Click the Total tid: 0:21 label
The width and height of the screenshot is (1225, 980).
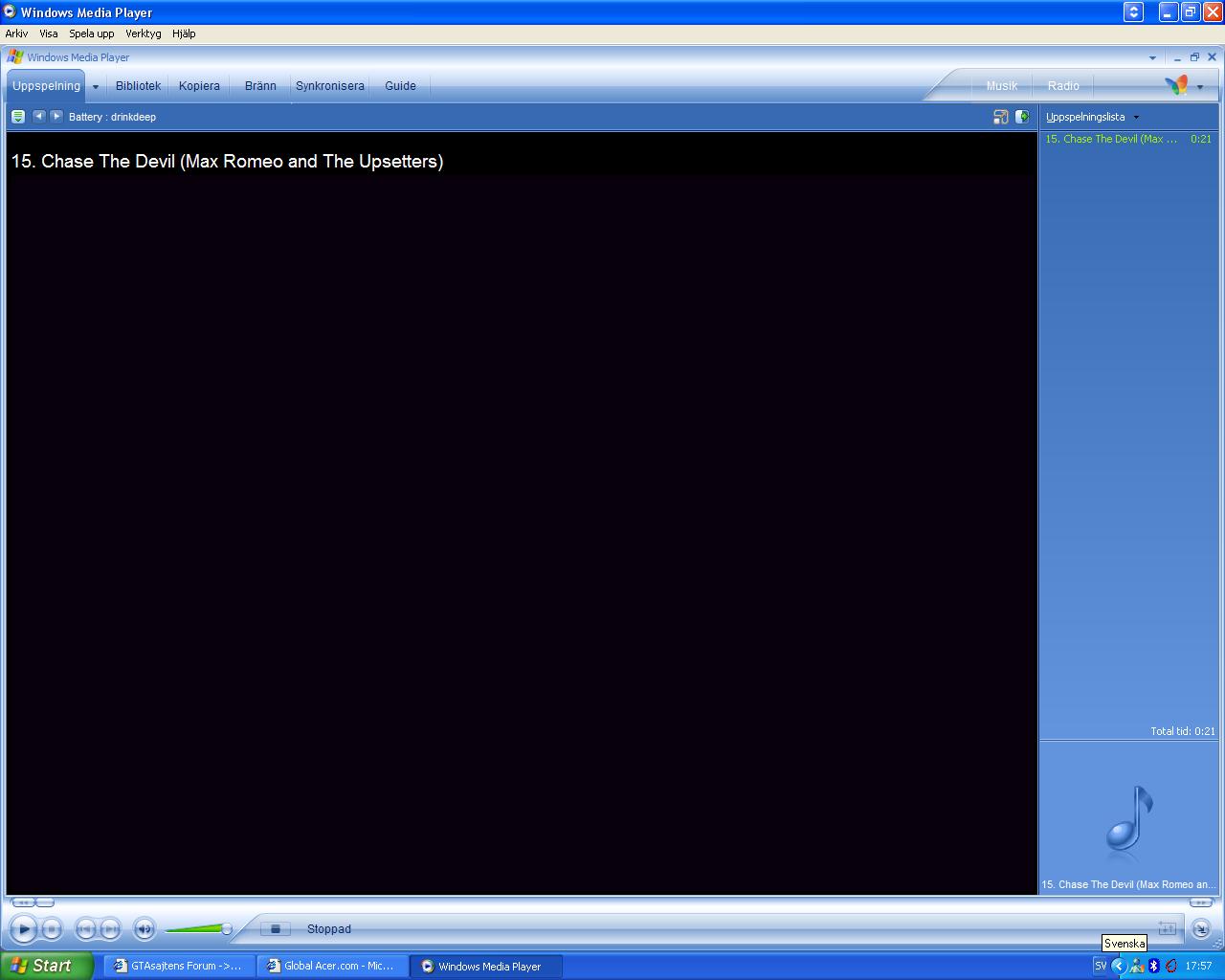(1182, 731)
